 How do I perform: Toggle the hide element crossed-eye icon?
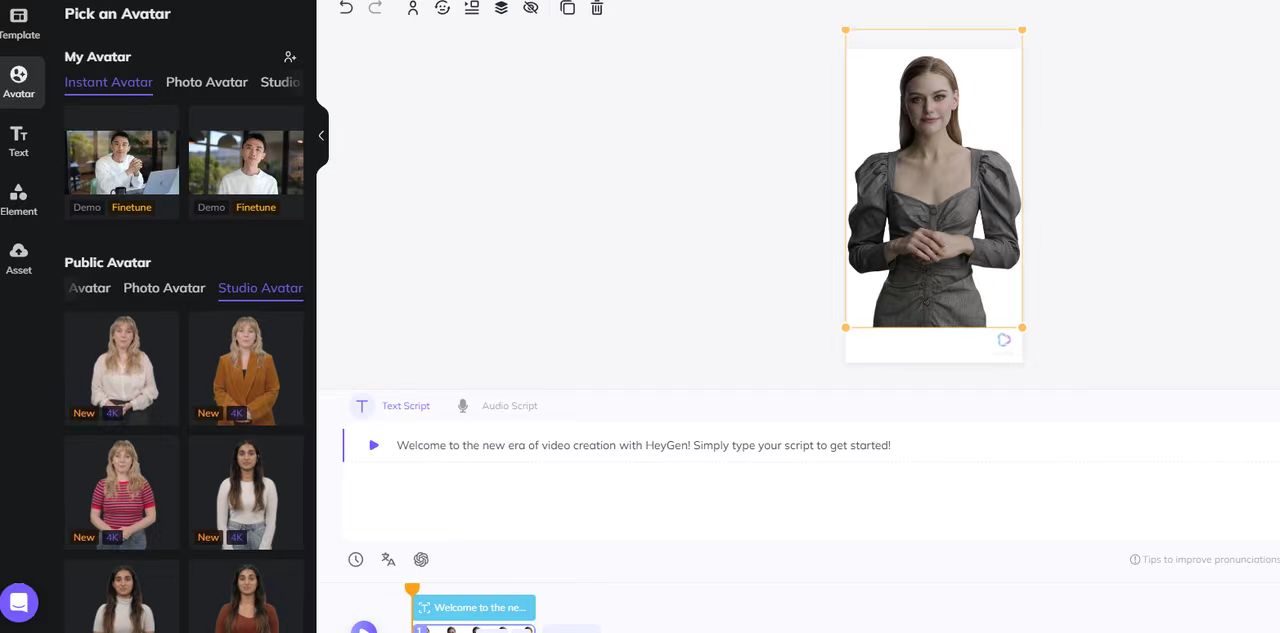pos(531,7)
